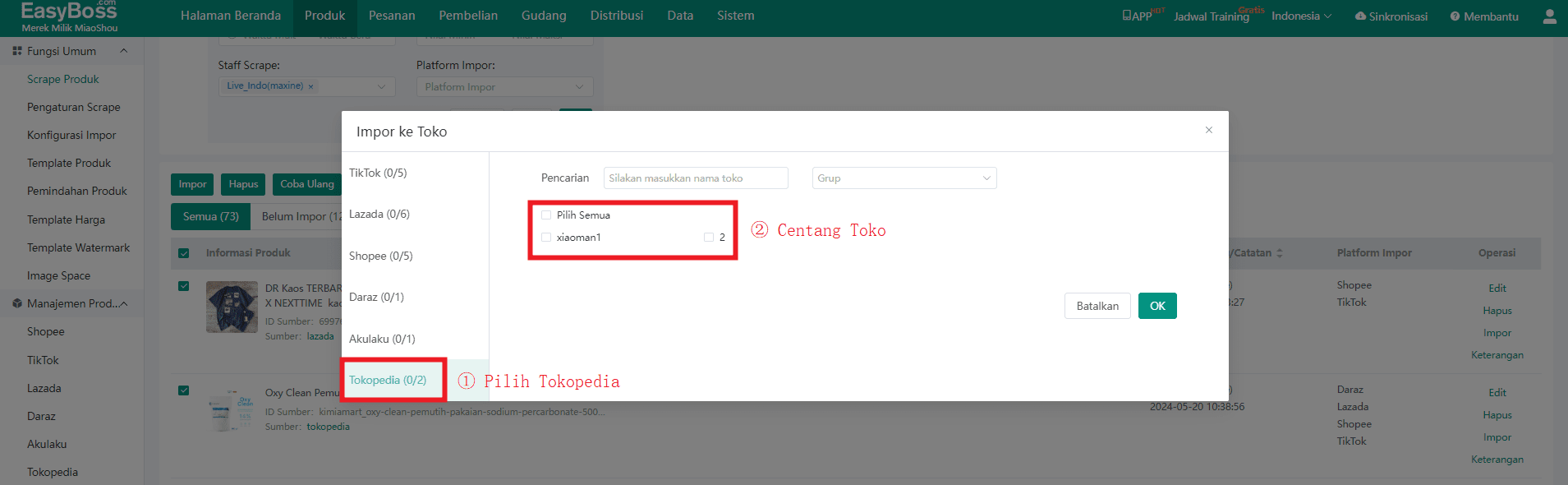The height and width of the screenshot is (485, 1568).
Task: Remove Live_Indo(maxine) tag from Staff Scrape
Action: tap(310, 86)
